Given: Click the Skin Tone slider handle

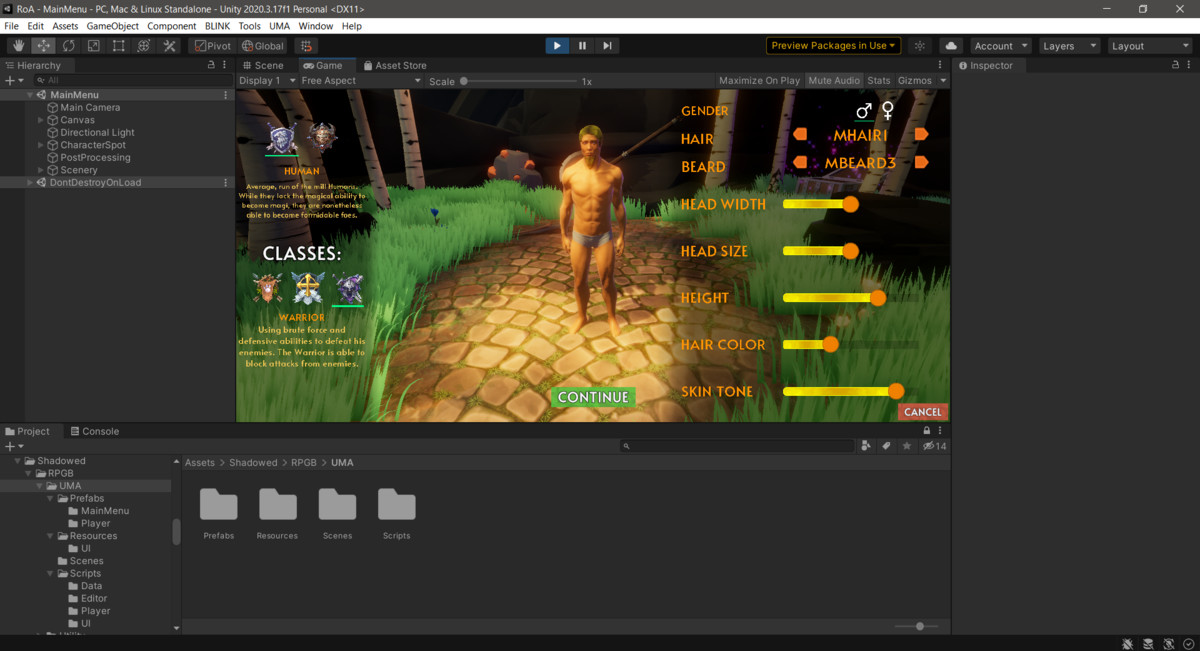Looking at the screenshot, I should coord(895,391).
